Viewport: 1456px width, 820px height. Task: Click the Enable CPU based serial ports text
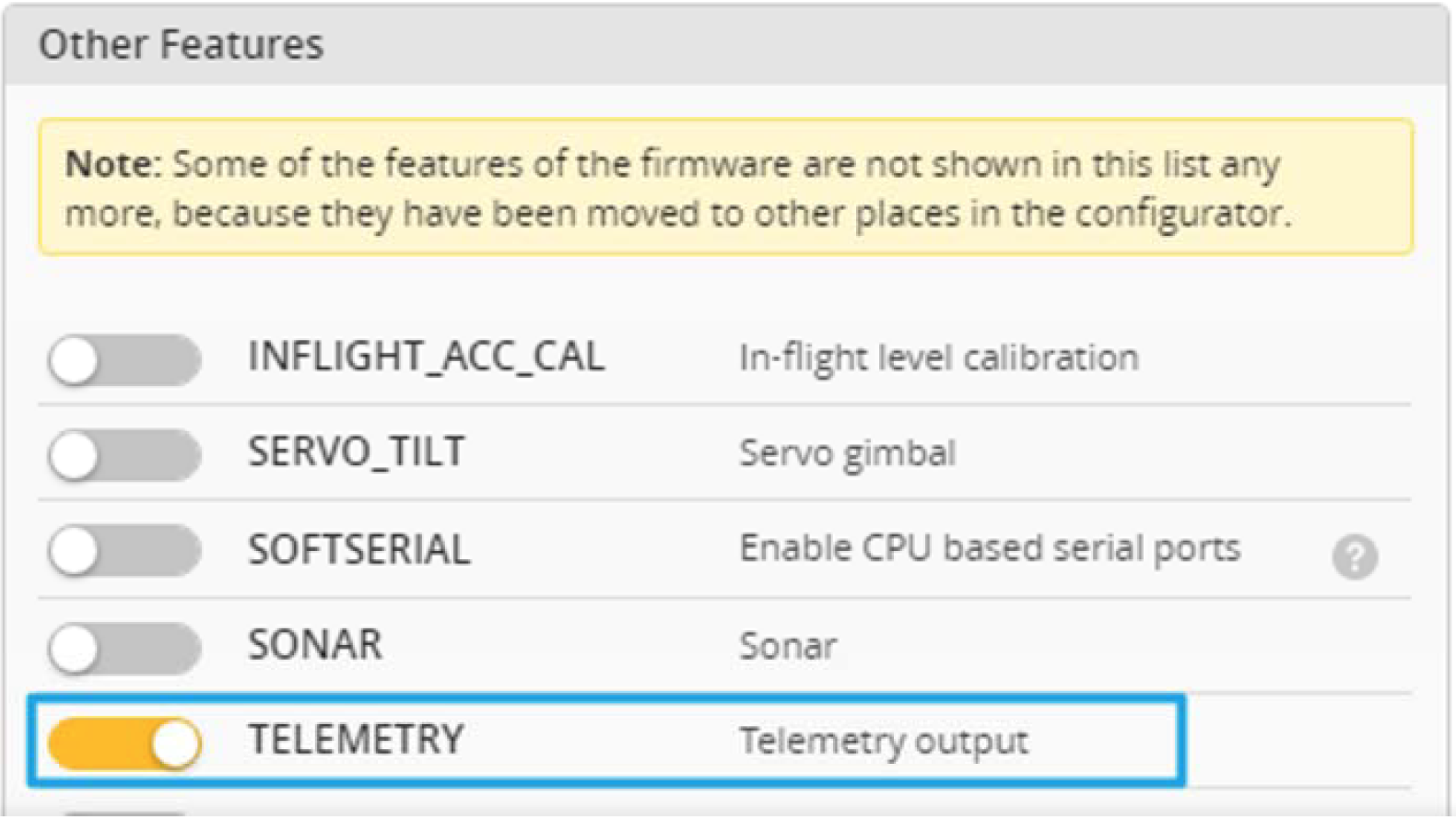(990, 549)
